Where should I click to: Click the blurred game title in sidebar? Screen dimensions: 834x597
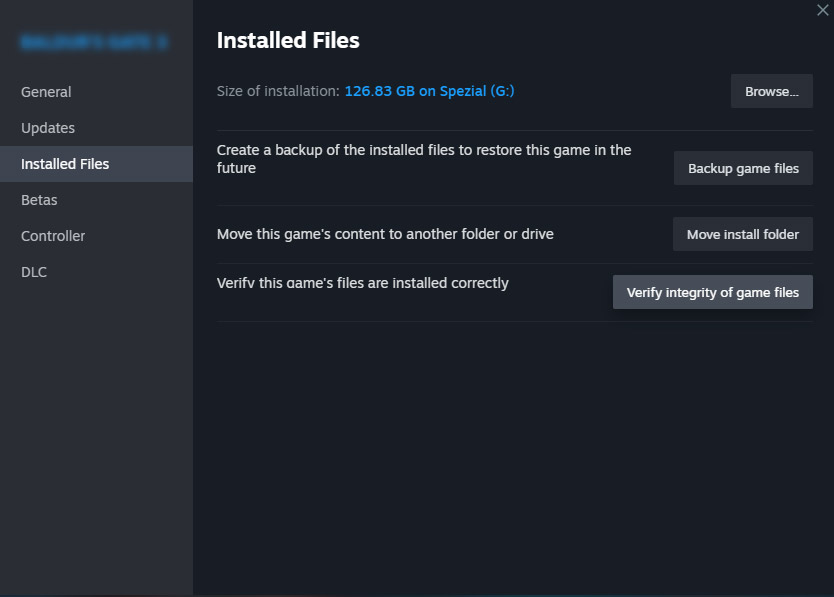(x=94, y=42)
